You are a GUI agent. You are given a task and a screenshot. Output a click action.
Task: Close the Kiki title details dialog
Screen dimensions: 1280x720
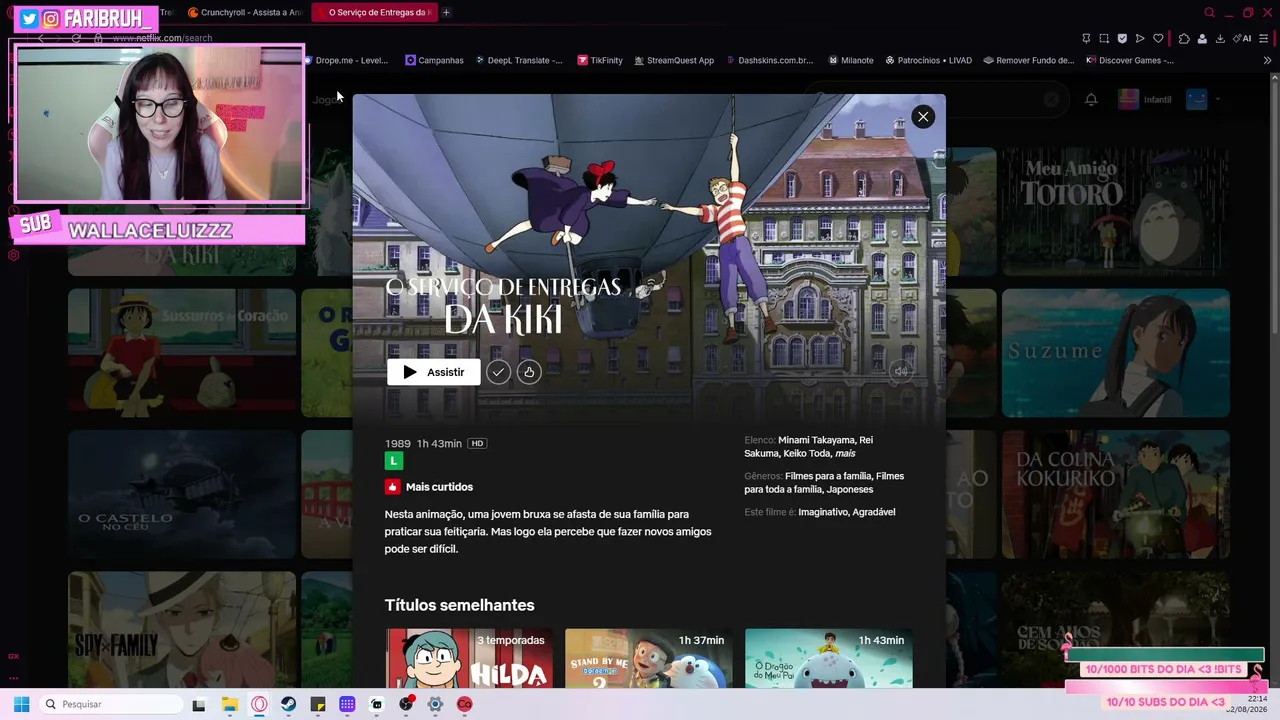(x=923, y=117)
